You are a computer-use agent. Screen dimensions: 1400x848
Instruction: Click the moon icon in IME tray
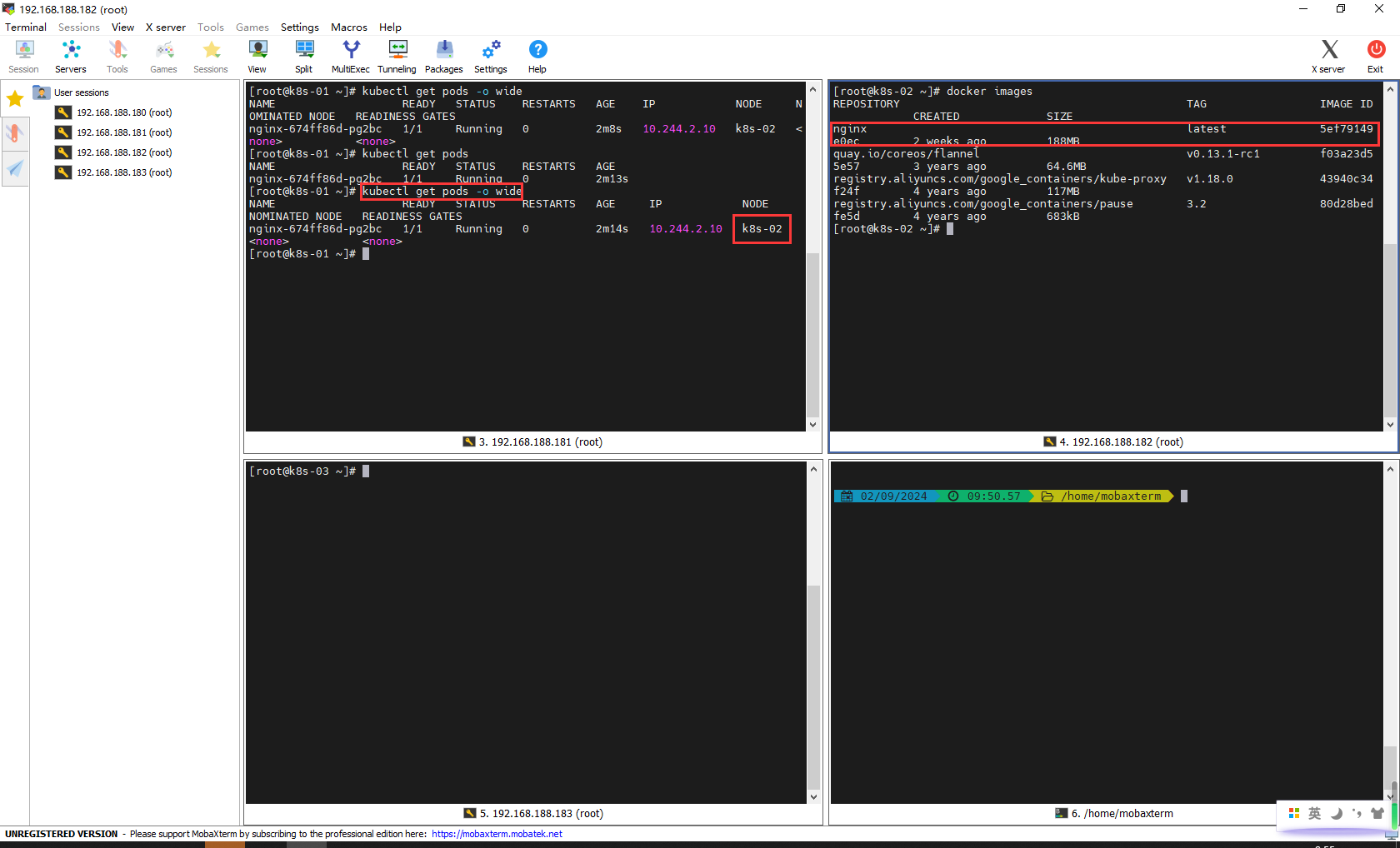[1336, 813]
